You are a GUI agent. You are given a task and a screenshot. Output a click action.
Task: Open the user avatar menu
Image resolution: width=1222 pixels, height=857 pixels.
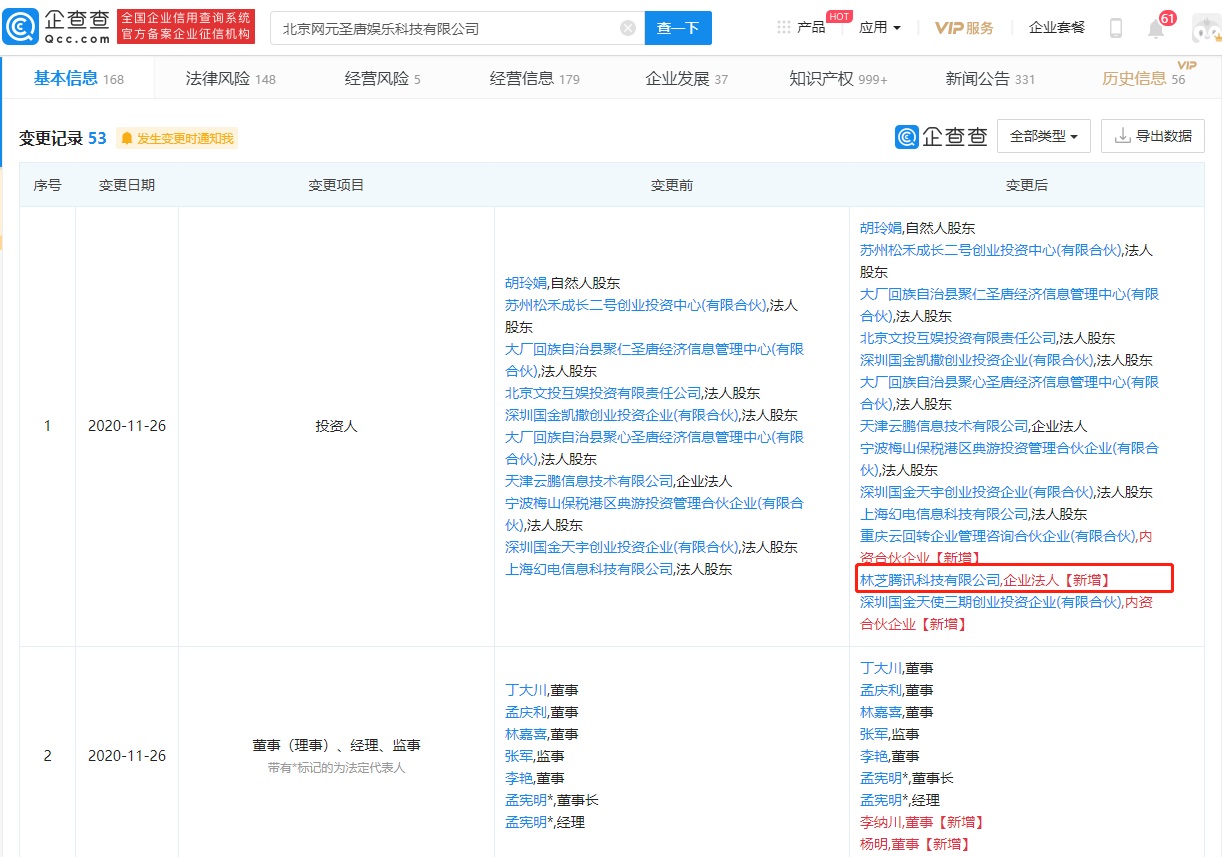click(1203, 27)
